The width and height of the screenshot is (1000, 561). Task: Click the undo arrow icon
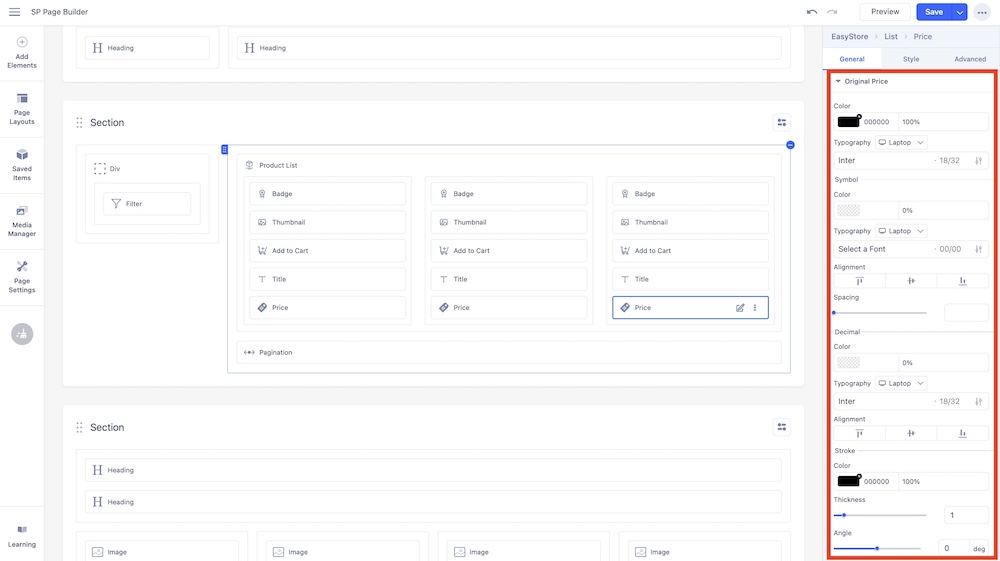pos(812,12)
